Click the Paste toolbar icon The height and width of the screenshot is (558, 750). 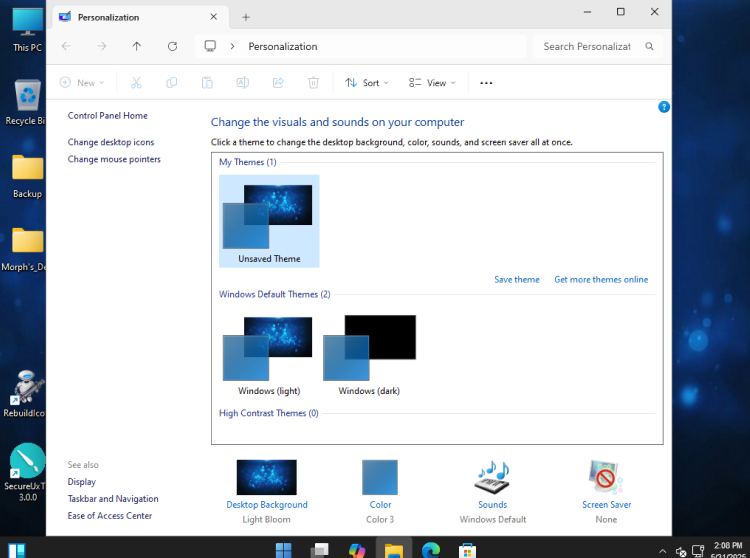[207, 83]
